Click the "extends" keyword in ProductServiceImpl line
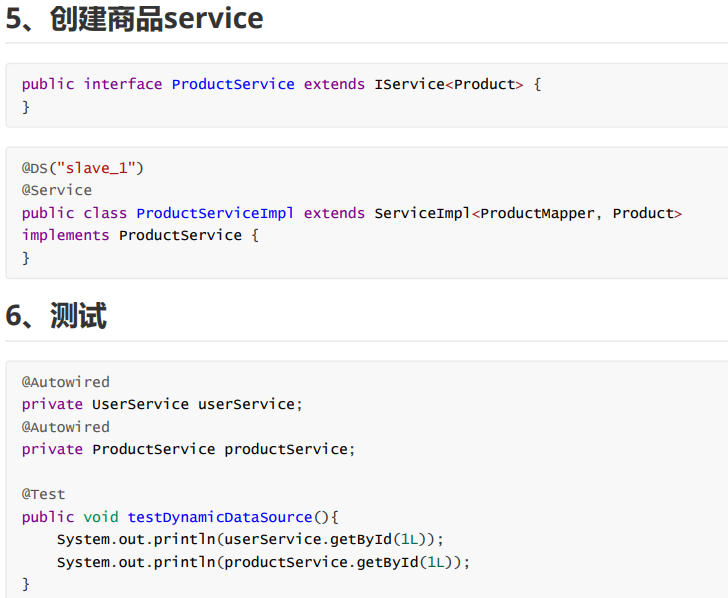The width and height of the screenshot is (728, 598). coord(334,213)
